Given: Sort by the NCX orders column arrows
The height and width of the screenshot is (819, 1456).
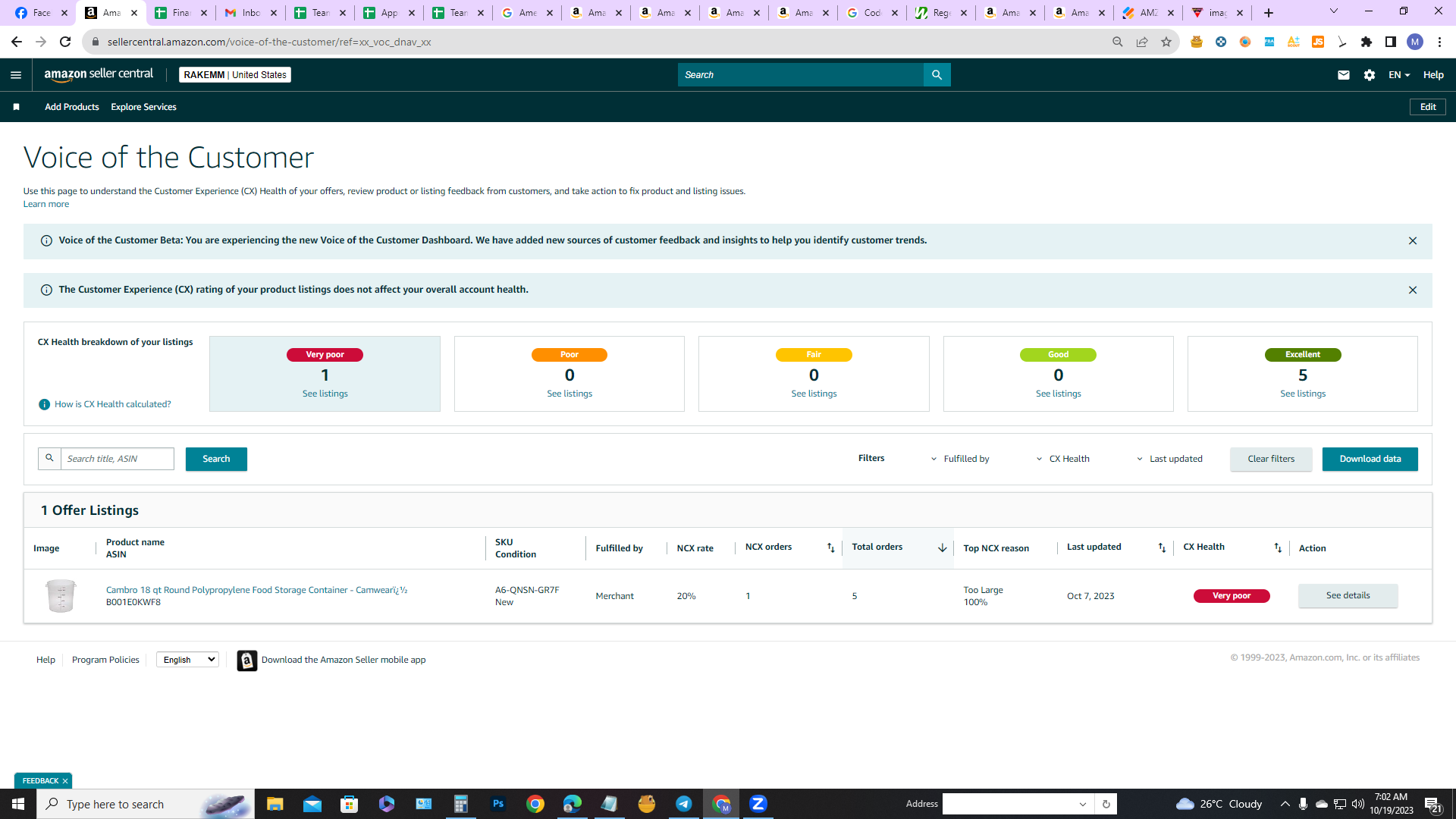Looking at the screenshot, I should 831,548.
